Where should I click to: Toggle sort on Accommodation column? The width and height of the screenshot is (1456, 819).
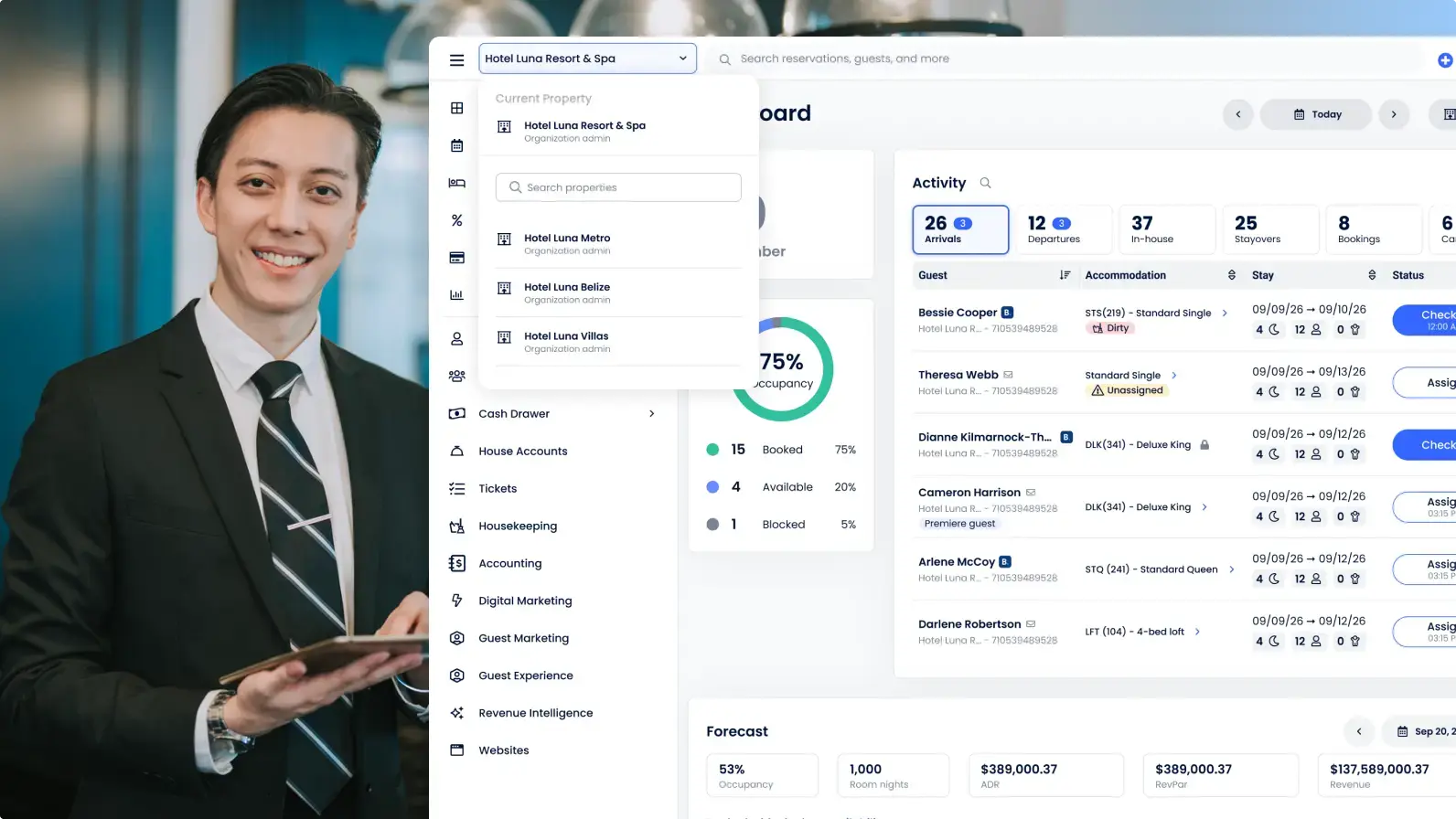1231,275
